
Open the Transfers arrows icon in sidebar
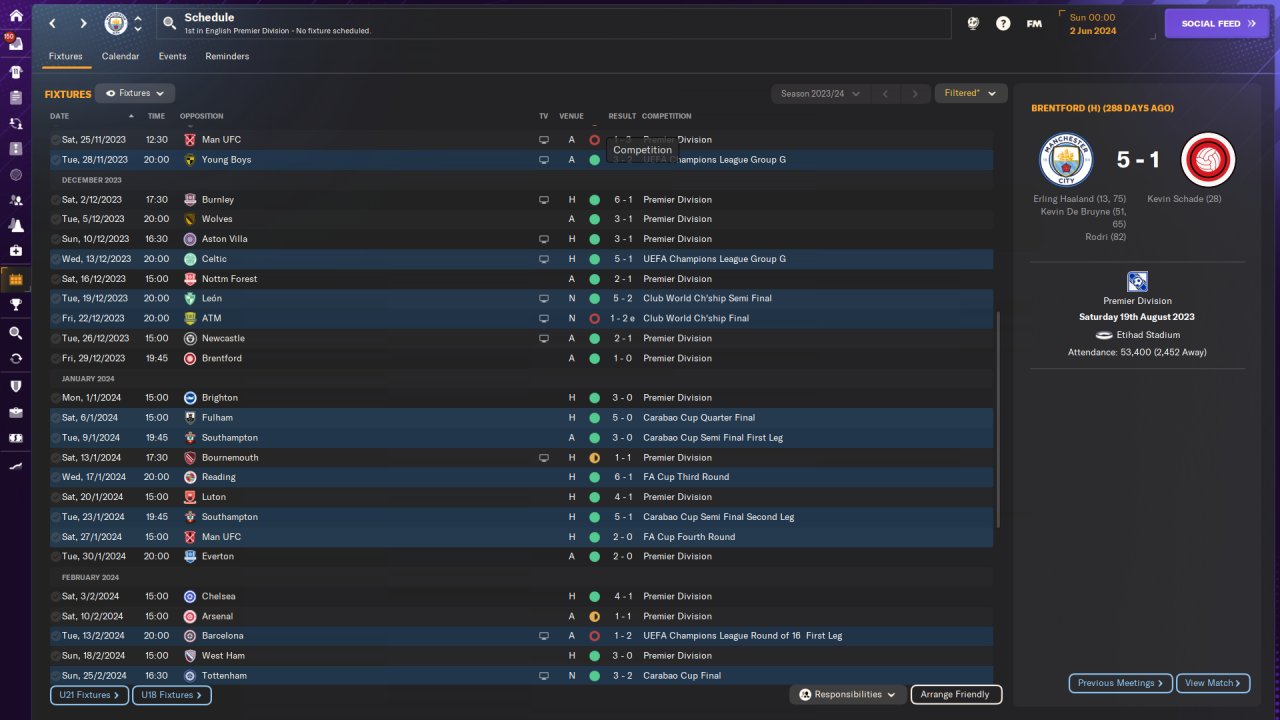coord(15,358)
